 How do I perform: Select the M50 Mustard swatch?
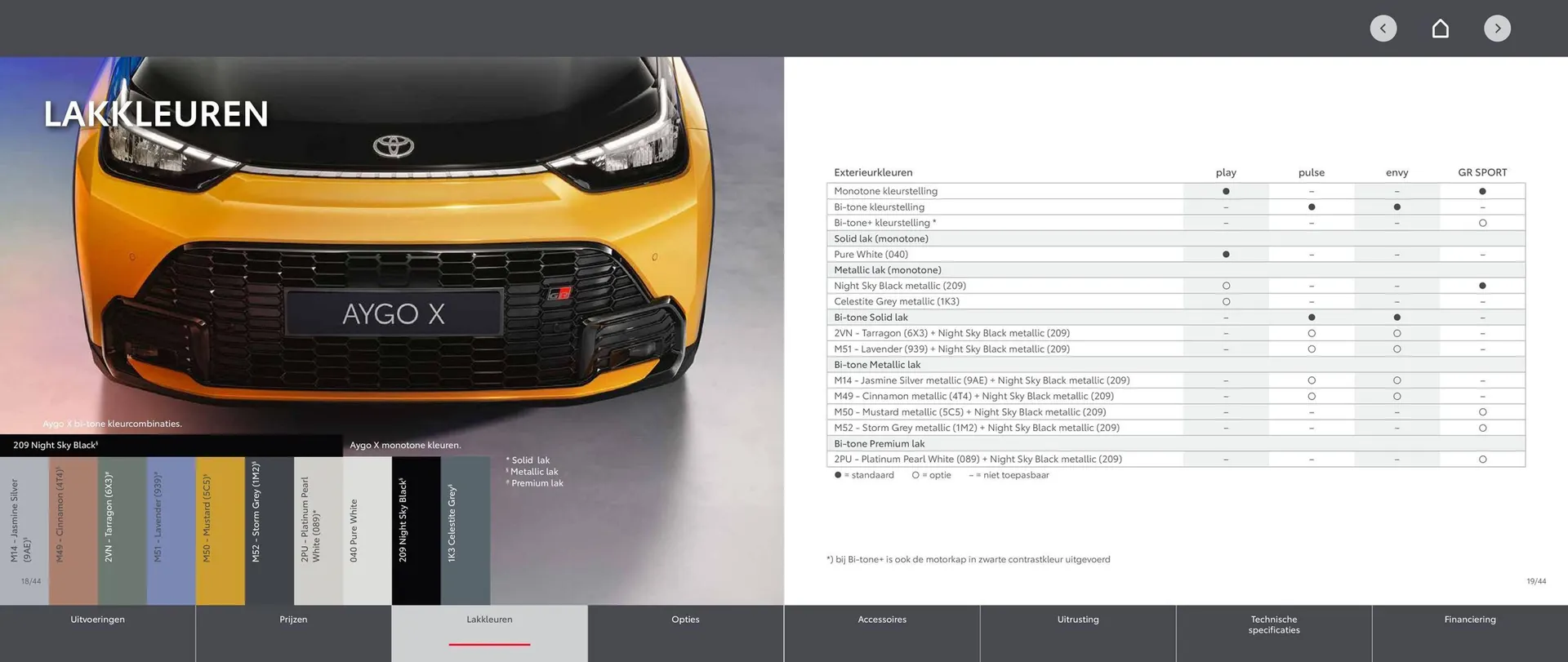tap(220, 531)
